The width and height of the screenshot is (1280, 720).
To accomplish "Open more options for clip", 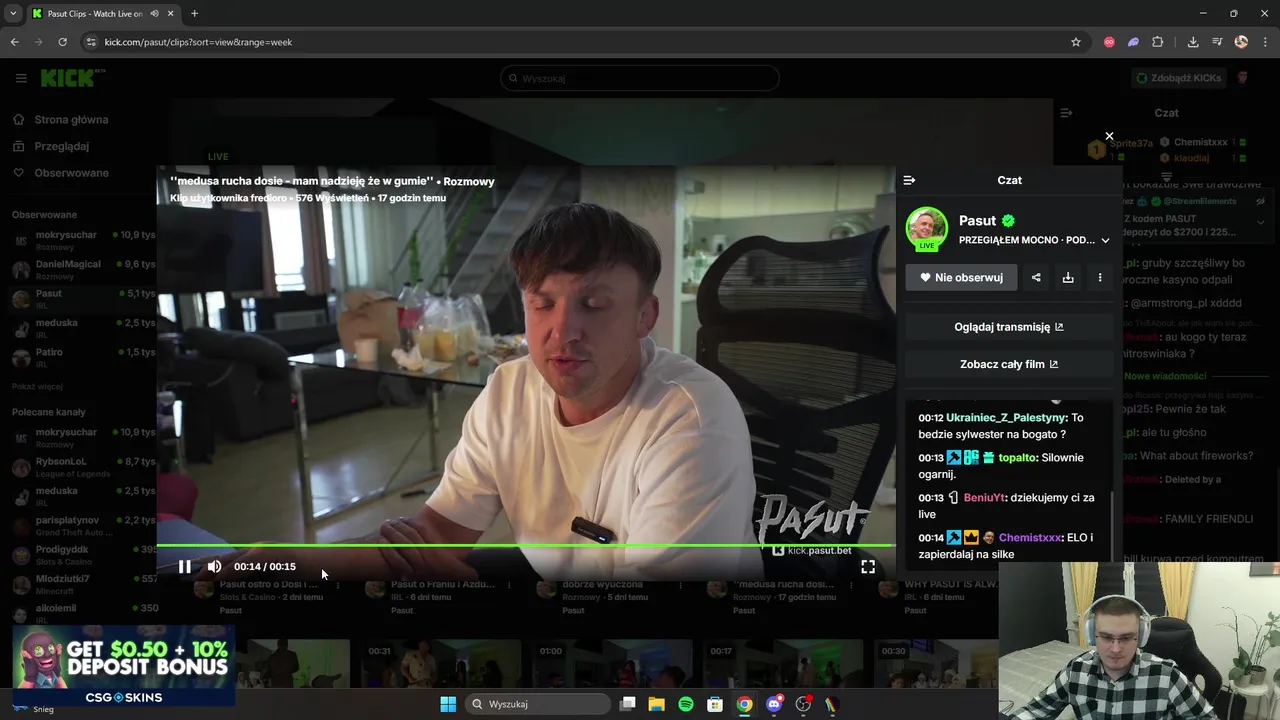I will pos(1100,277).
